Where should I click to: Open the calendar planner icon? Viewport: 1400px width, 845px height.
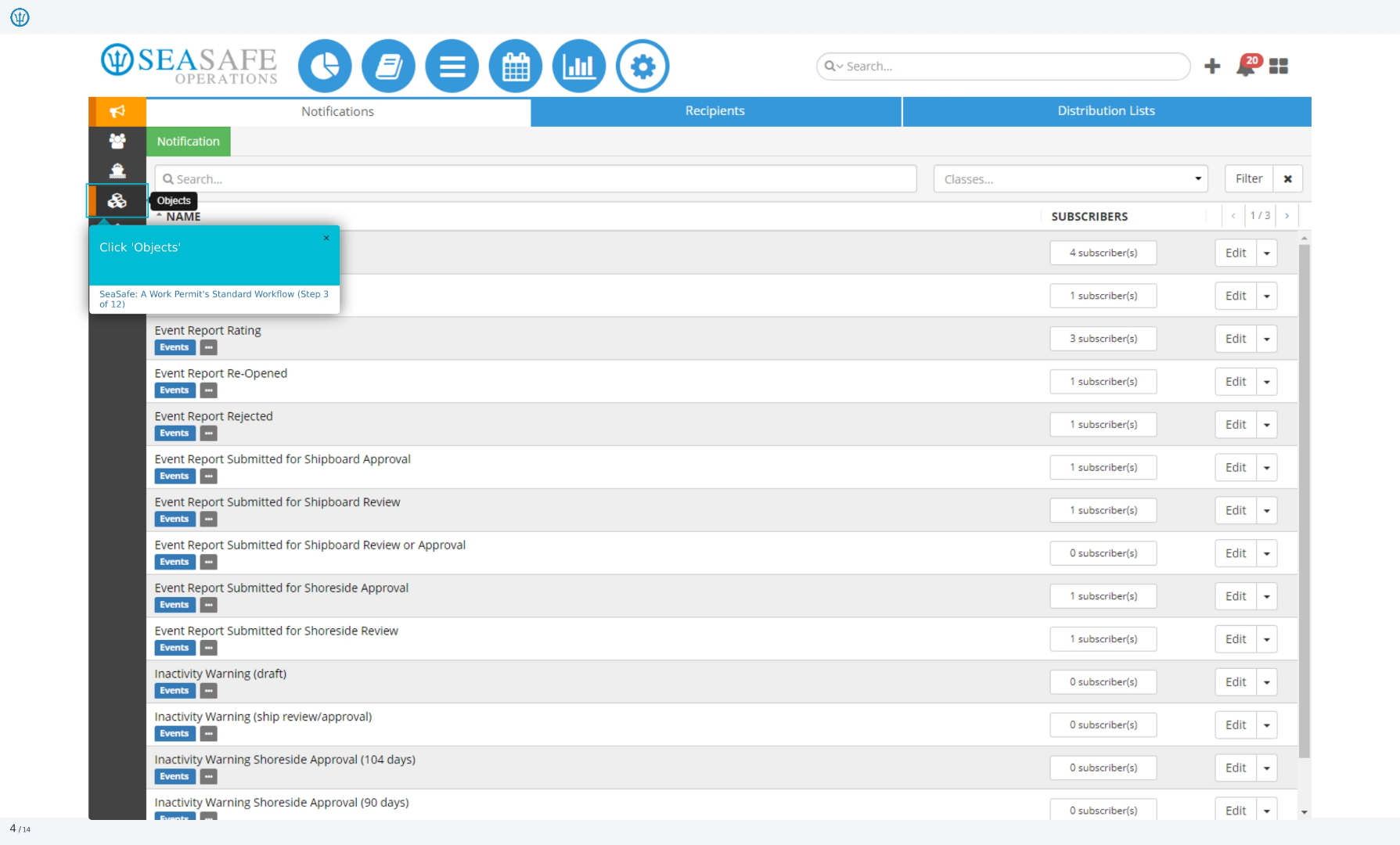pyautogui.click(x=515, y=67)
